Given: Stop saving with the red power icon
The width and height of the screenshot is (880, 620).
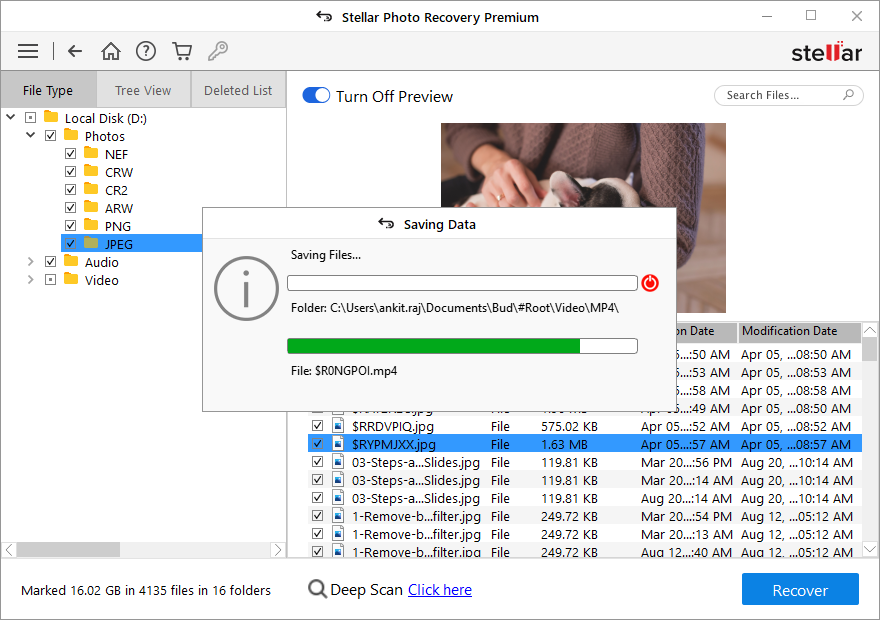Looking at the screenshot, I should 650,283.
